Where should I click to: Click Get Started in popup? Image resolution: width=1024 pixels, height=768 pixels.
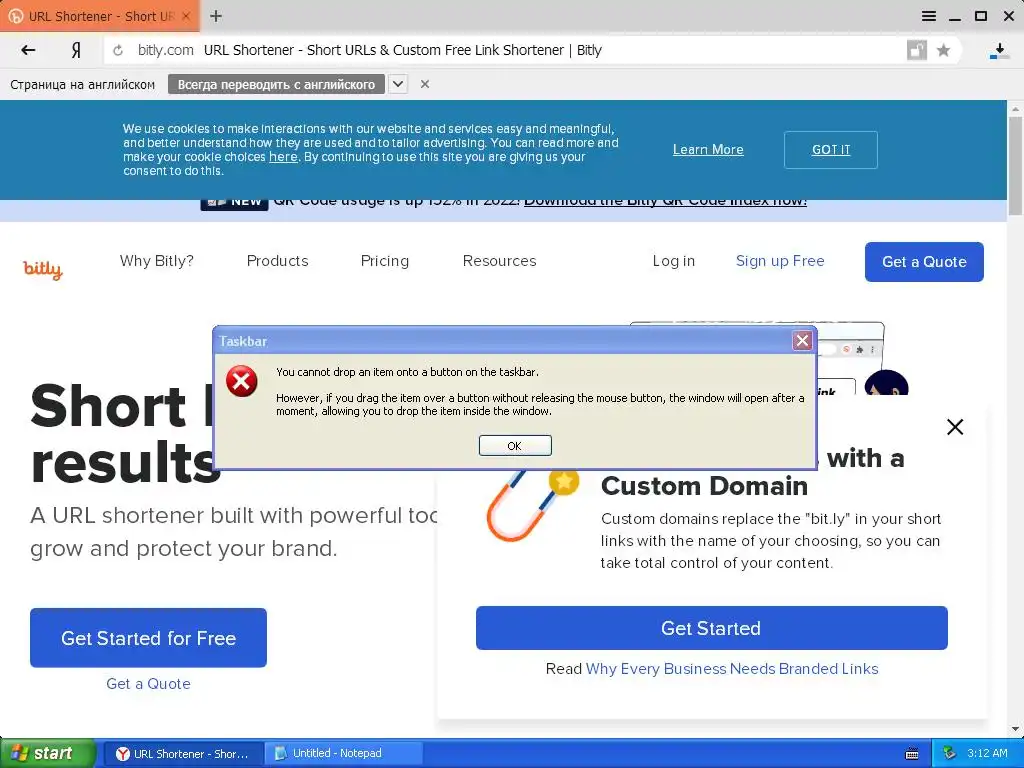click(x=711, y=628)
